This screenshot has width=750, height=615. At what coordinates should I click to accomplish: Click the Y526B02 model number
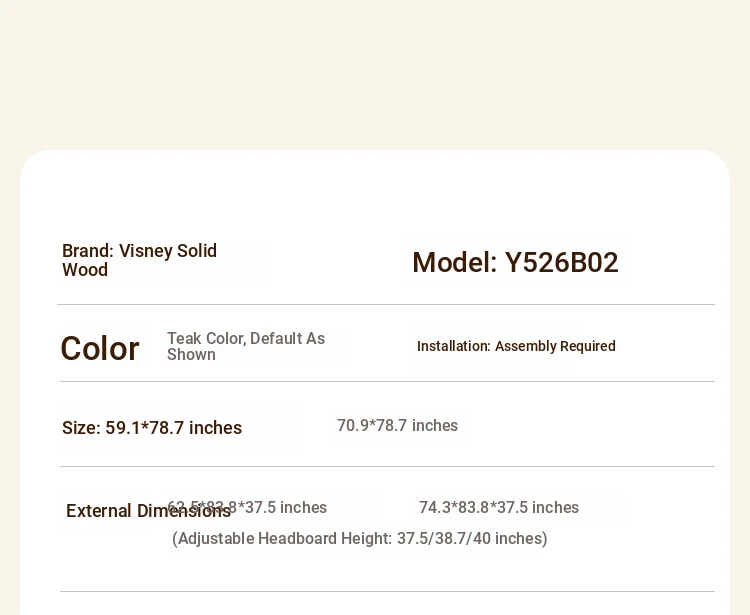[x=562, y=263]
